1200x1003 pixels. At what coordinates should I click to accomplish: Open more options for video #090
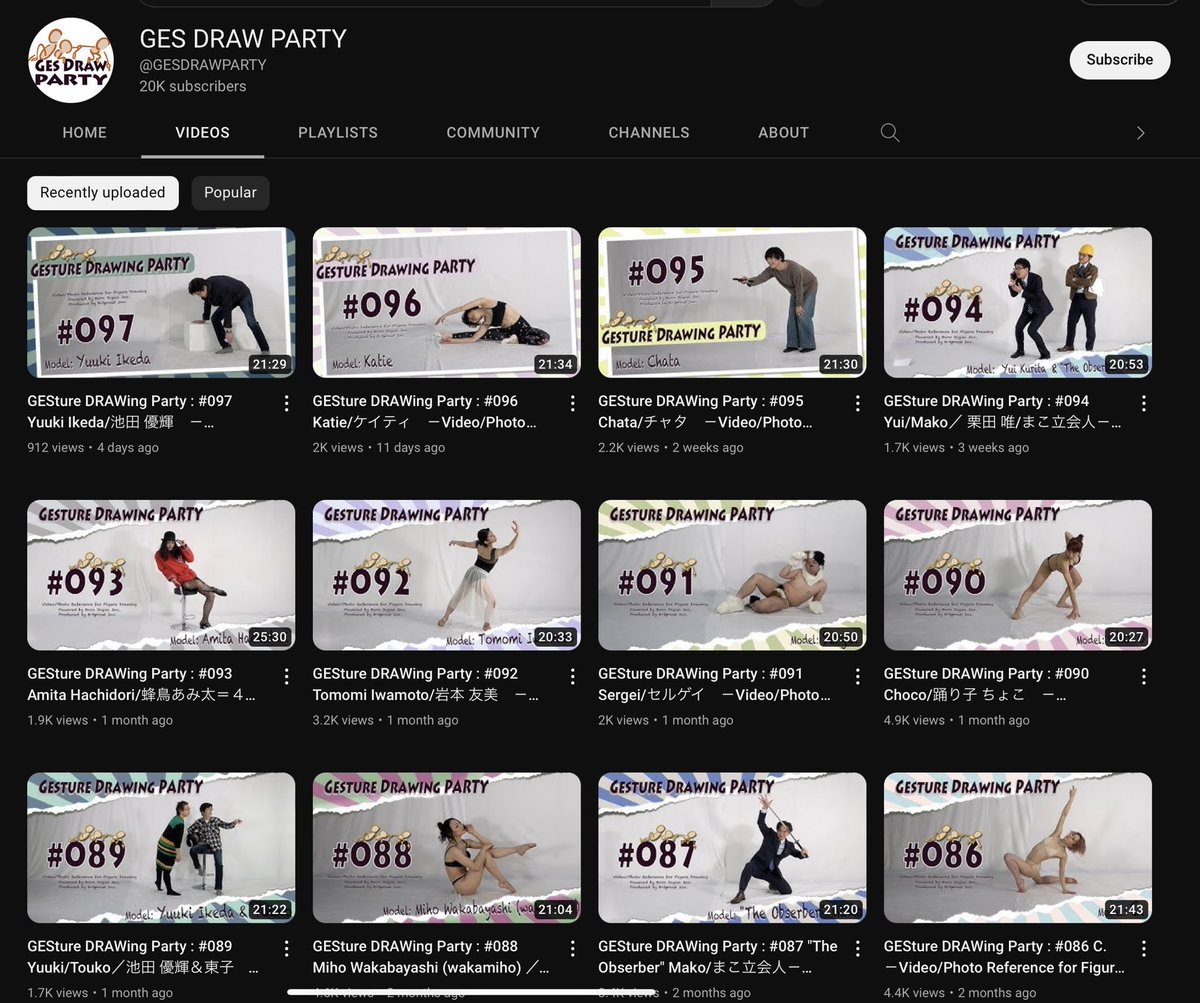click(1143, 676)
